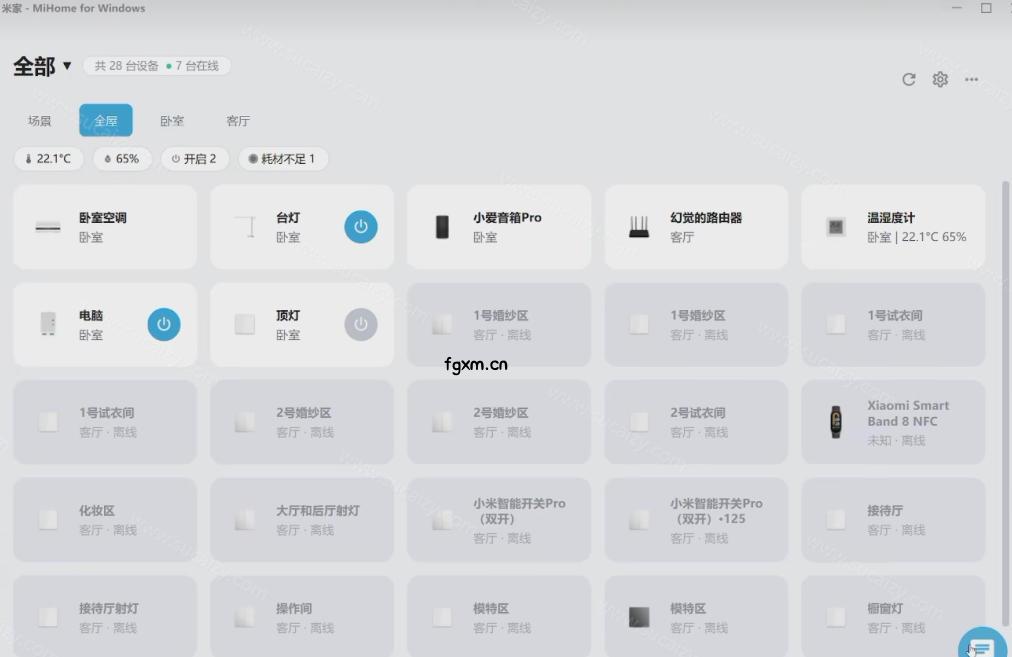This screenshot has height=657, width=1012.
Task: Click the refresh icon
Action: (x=909, y=79)
